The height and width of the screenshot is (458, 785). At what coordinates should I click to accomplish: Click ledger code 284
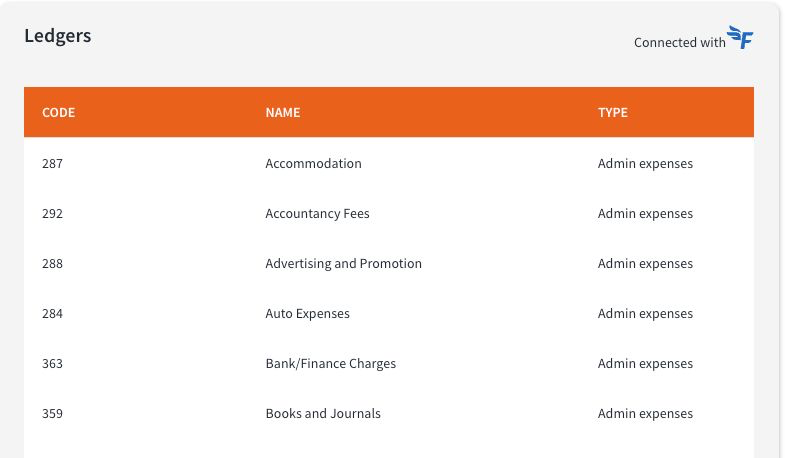point(53,313)
